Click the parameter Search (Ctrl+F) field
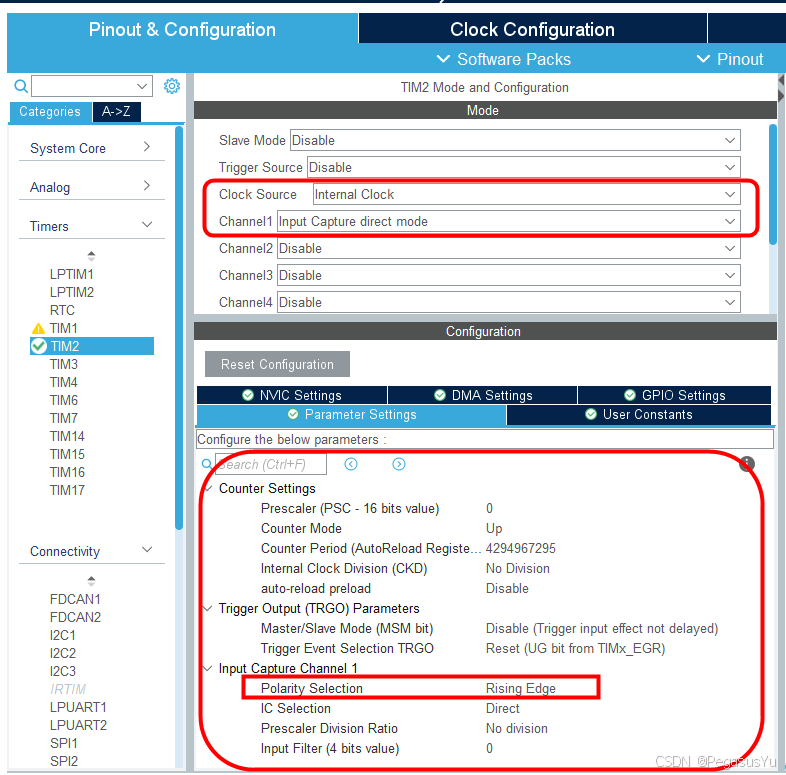The image size is (786, 775). click(271, 464)
